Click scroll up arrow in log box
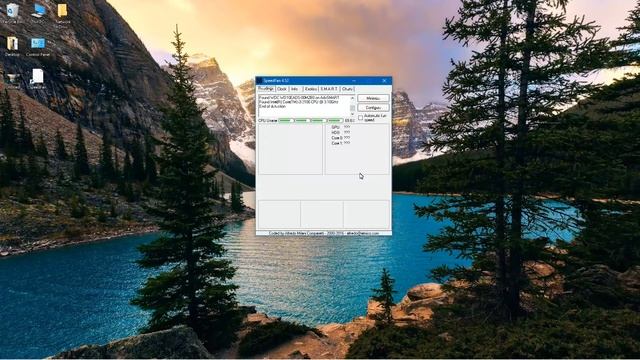 [x=352, y=98]
